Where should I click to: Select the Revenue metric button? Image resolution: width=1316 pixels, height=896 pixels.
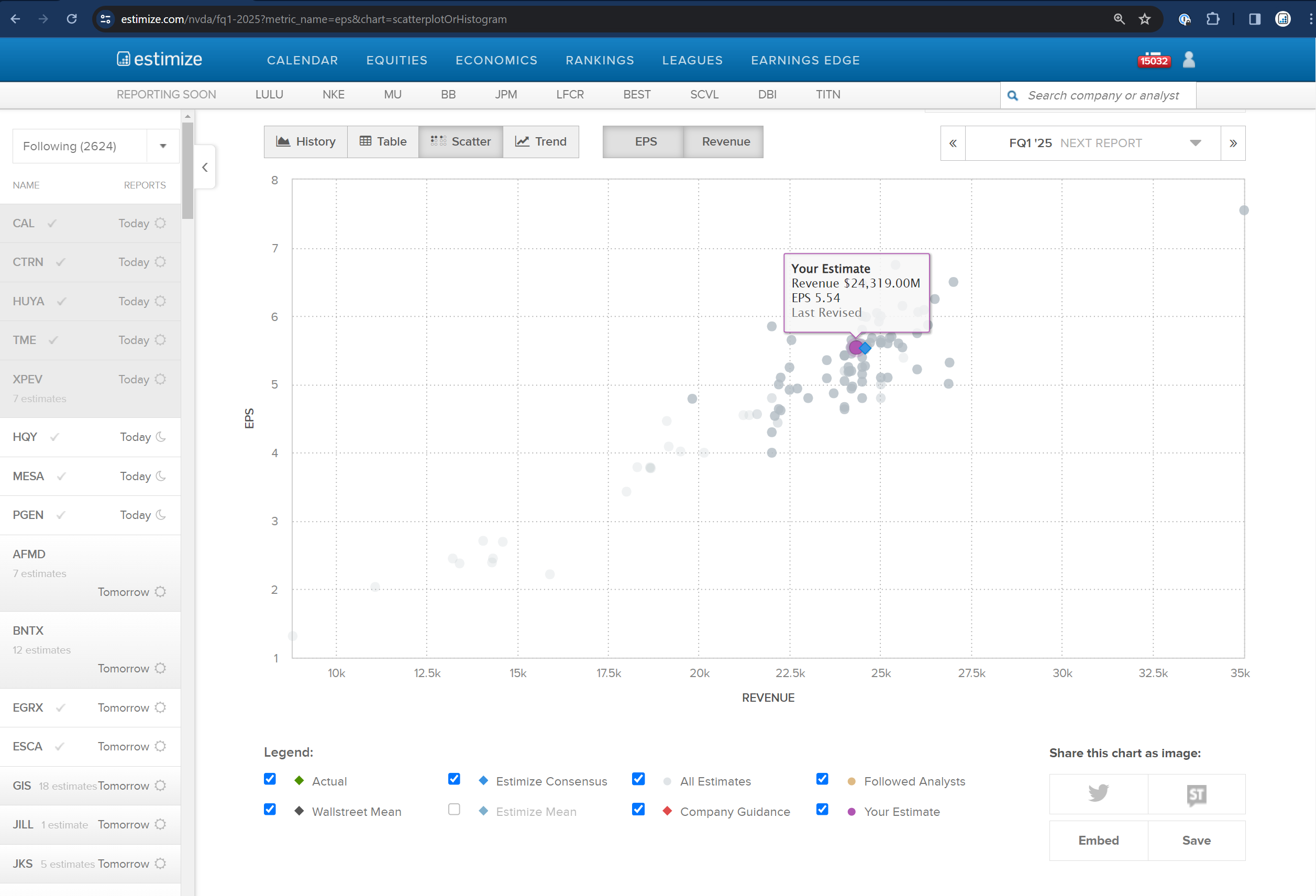725,141
